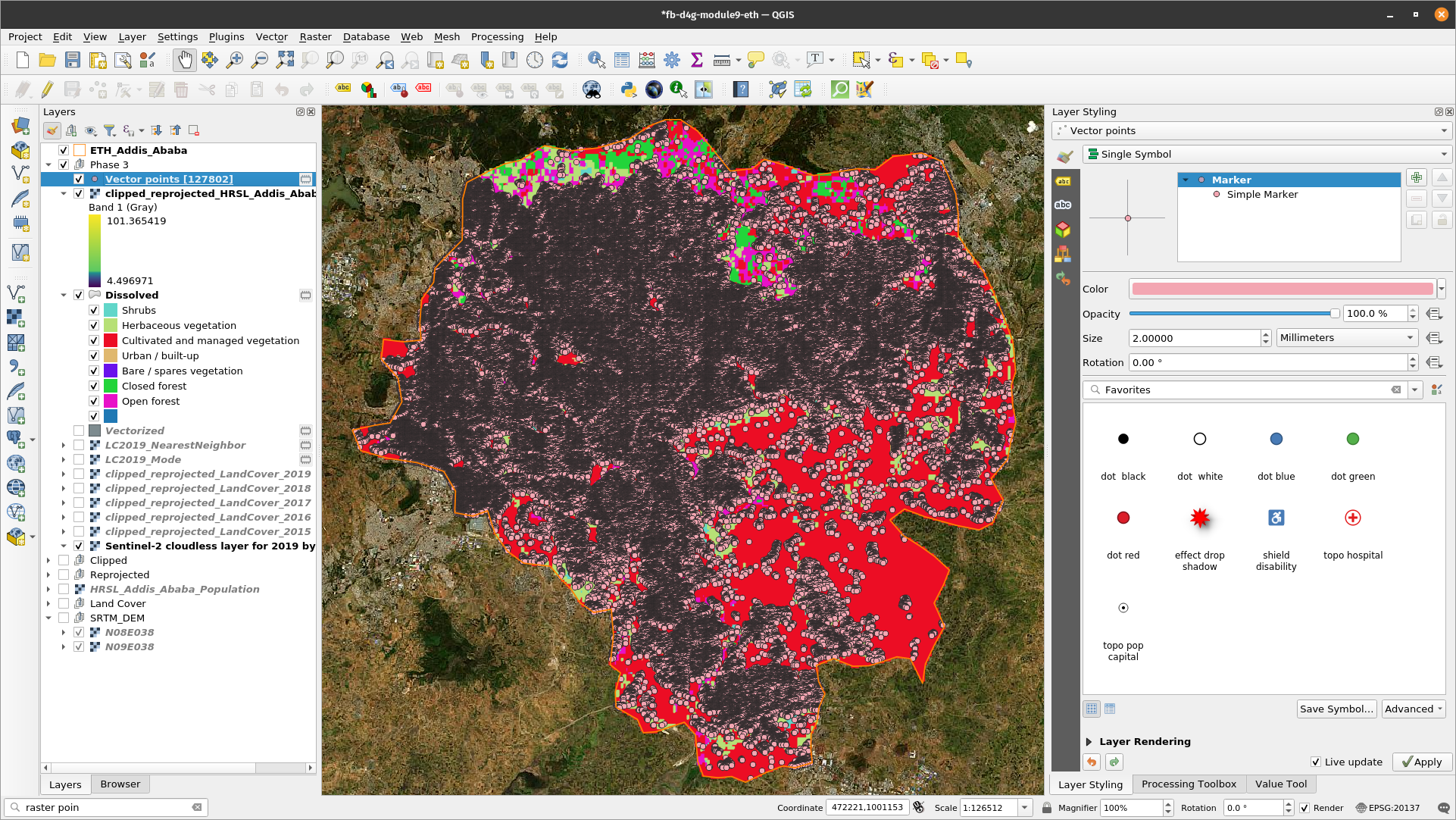Toggle visibility of Dissolved layer

pyautogui.click(x=79, y=296)
